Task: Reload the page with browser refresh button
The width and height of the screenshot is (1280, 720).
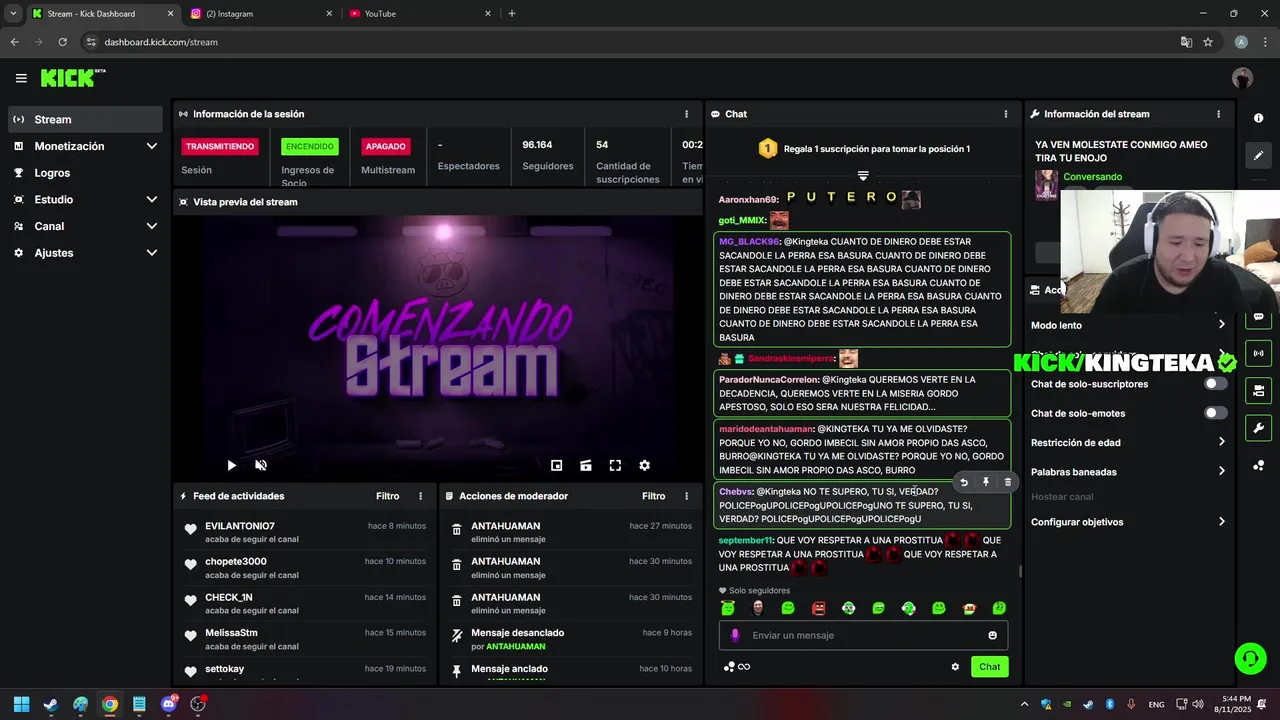Action: click(x=63, y=42)
